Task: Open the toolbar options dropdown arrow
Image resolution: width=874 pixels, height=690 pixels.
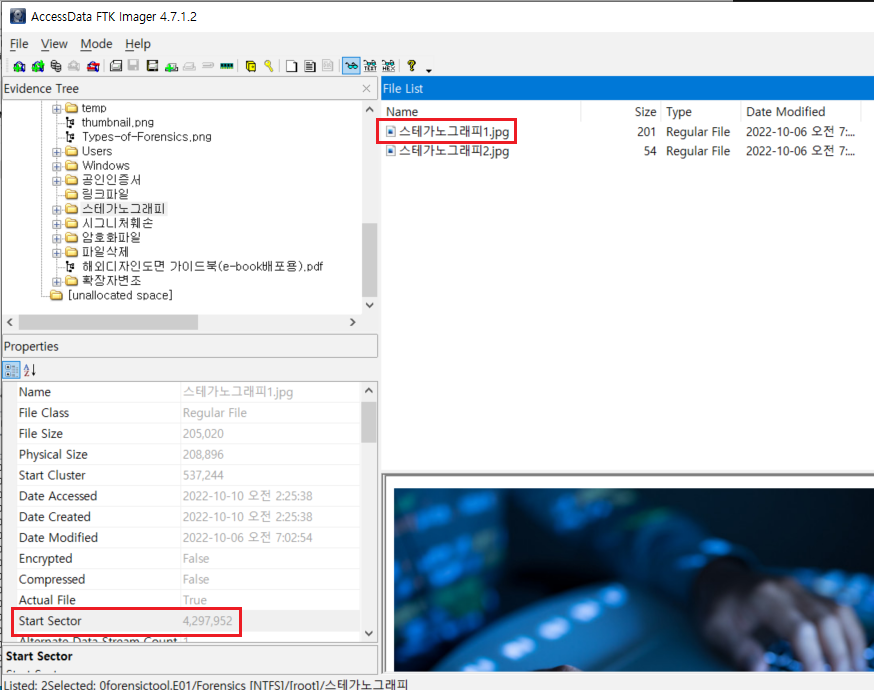Action: pos(429,70)
